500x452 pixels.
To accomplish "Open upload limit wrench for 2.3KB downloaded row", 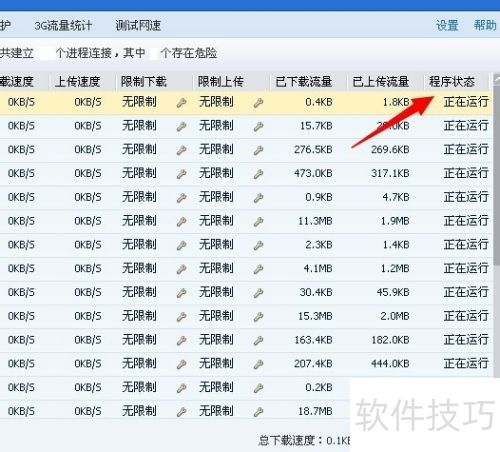I will [x=258, y=245].
